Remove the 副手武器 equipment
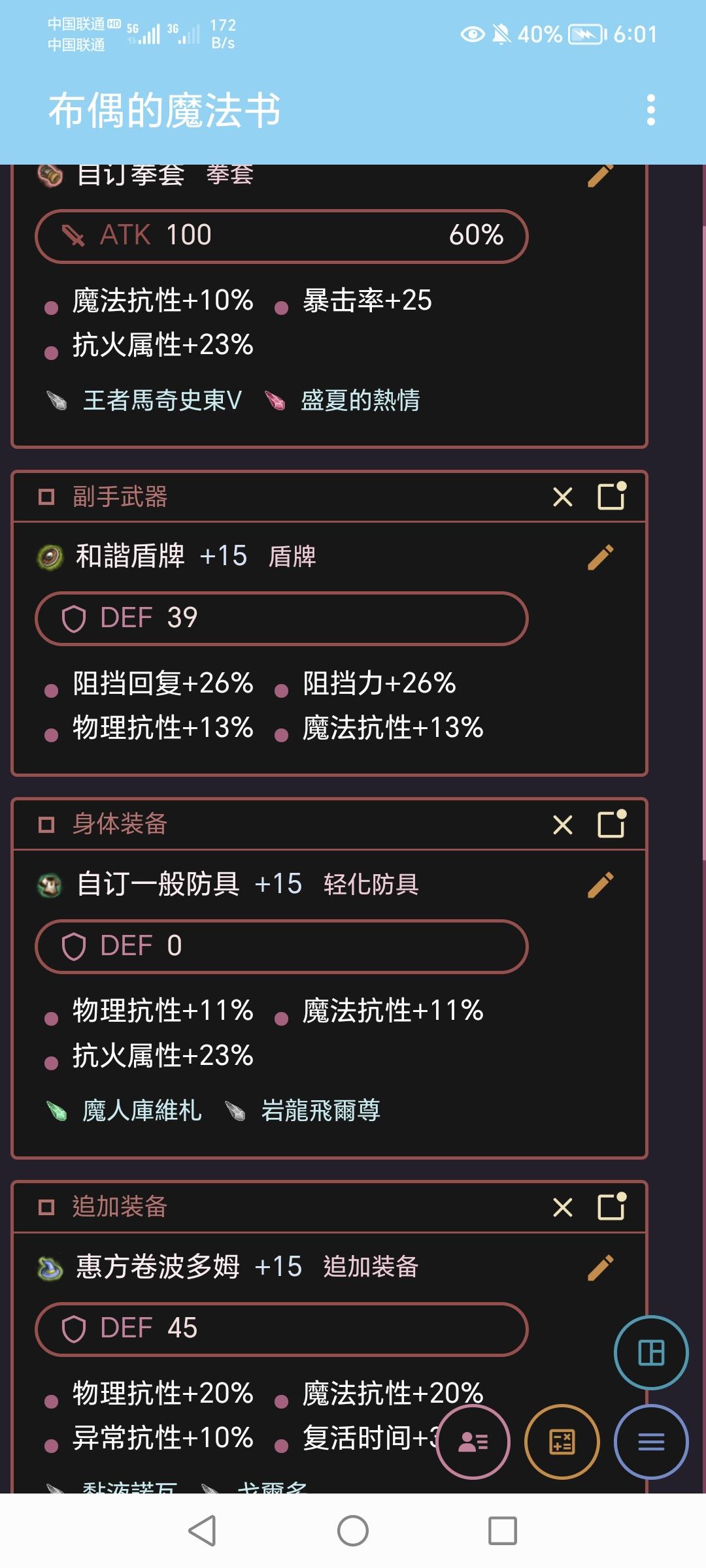Image resolution: width=706 pixels, height=1568 pixels. 562,497
